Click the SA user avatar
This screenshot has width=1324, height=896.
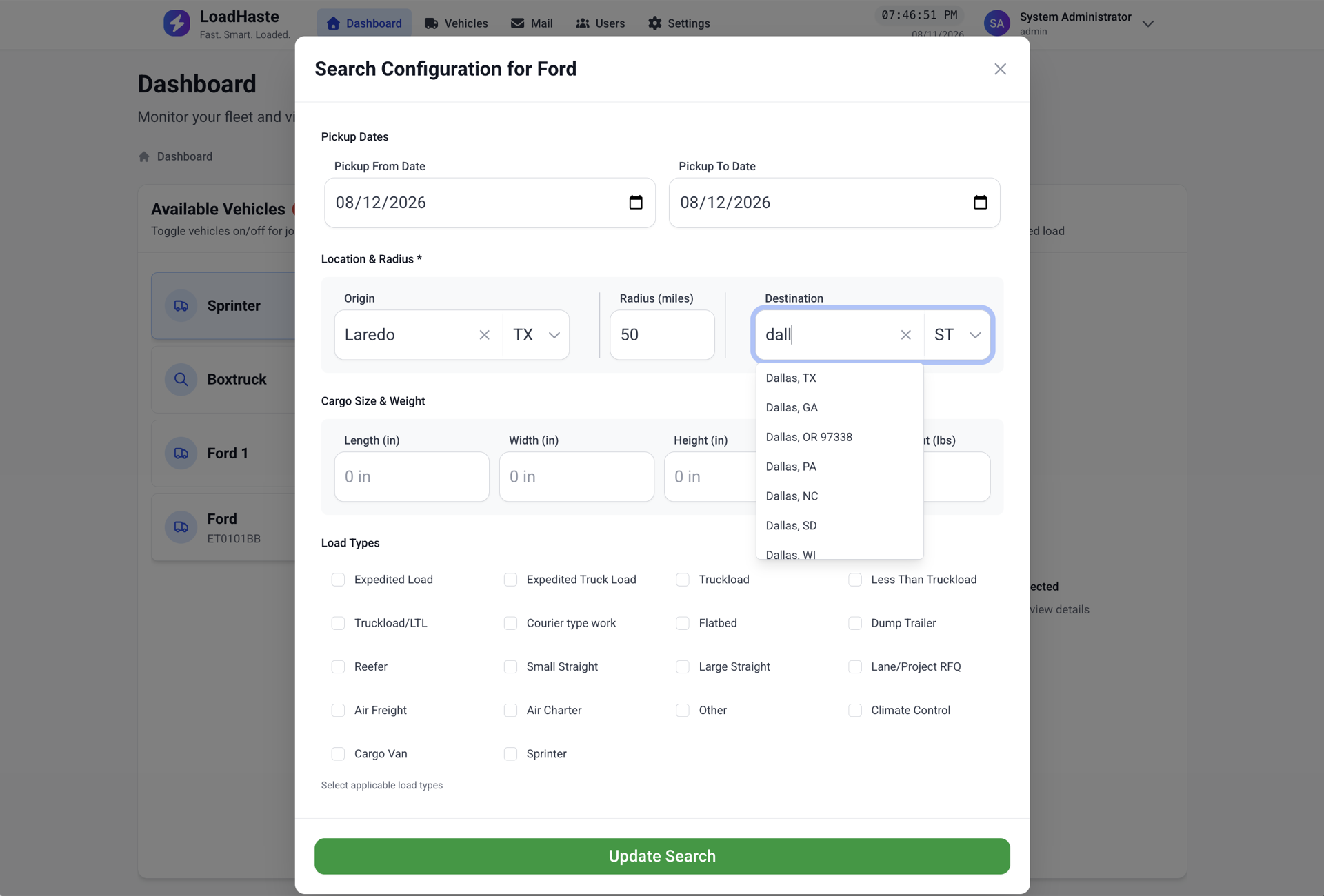[x=996, y=23]
